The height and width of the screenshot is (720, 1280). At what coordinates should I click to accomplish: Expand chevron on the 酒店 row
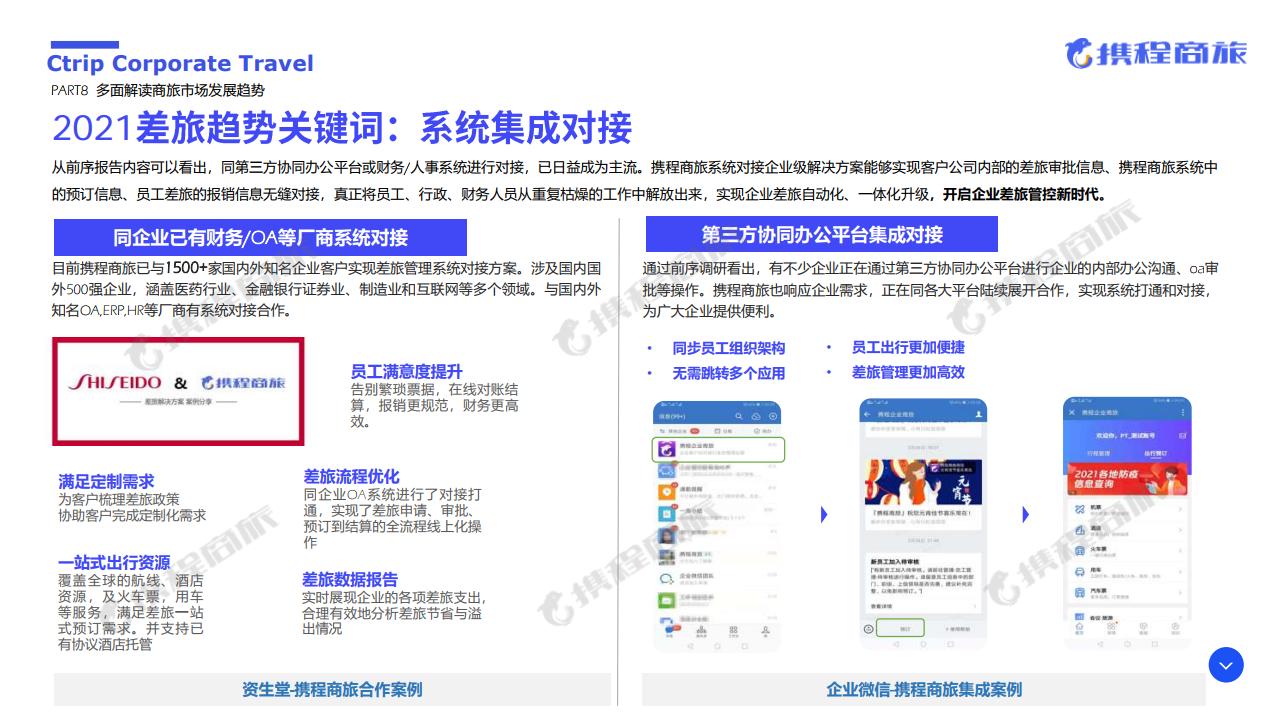pos(1180,530)
